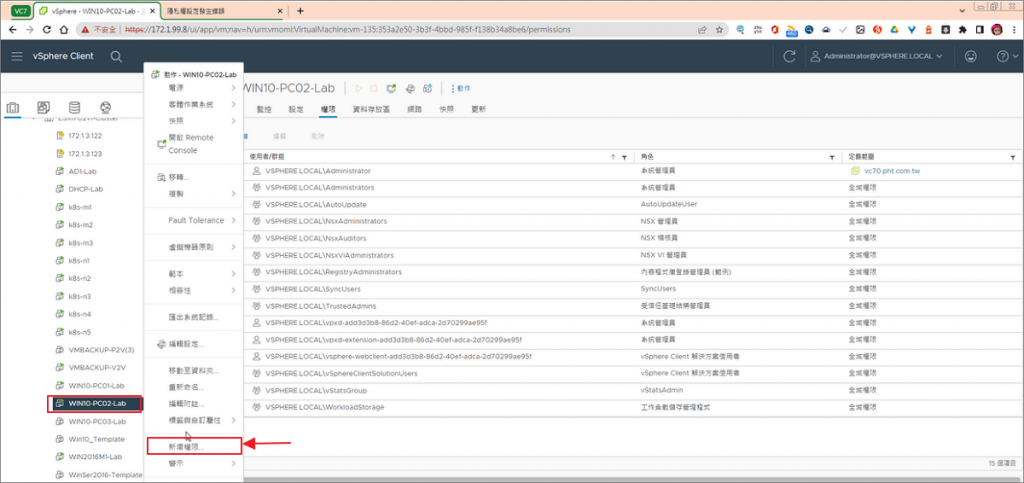The image size is (1024, 483).
Task: Click the edit settings icon in VM toolbar
Action: [410, 88]
